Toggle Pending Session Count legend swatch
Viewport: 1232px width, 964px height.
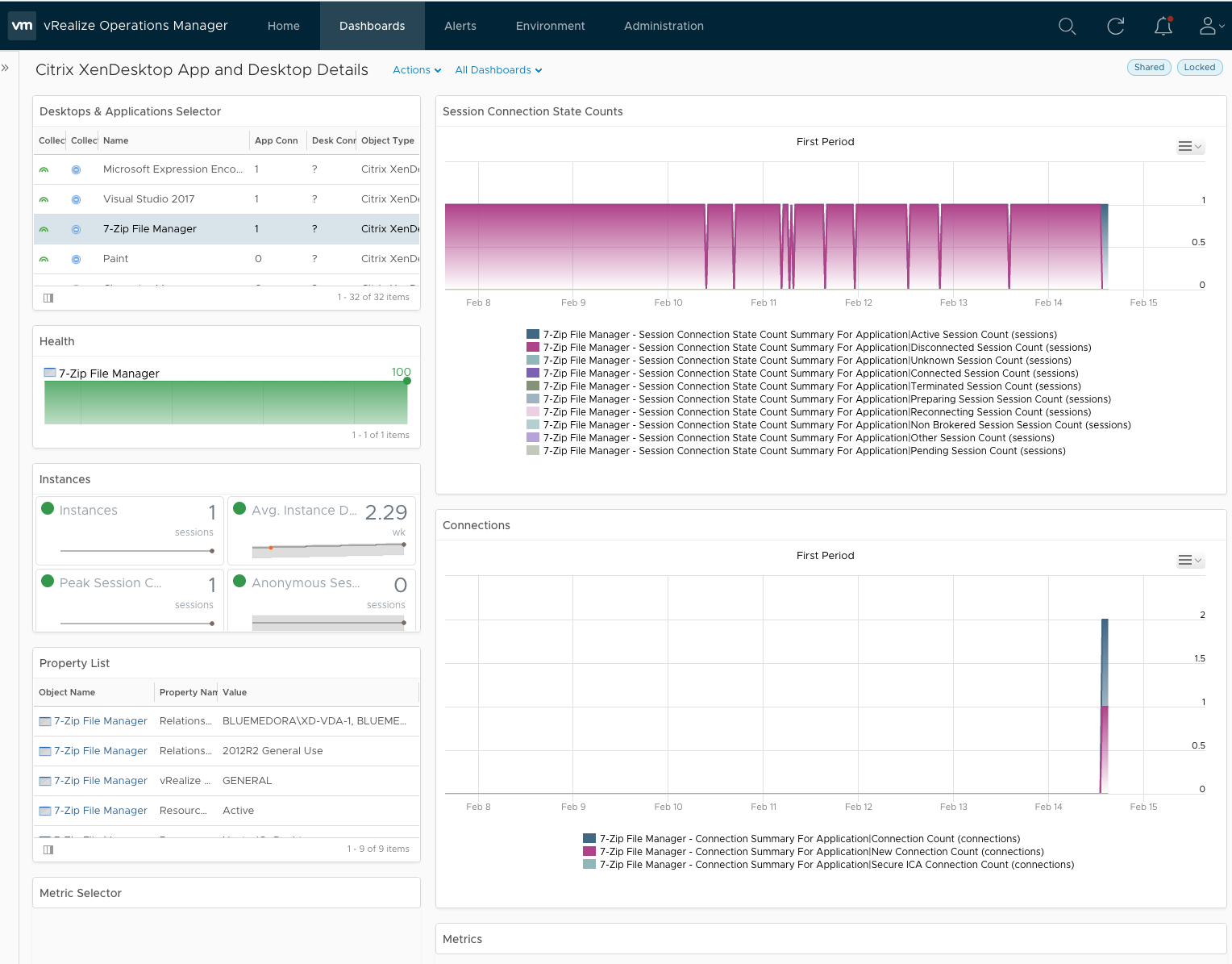tap(533, 450)
